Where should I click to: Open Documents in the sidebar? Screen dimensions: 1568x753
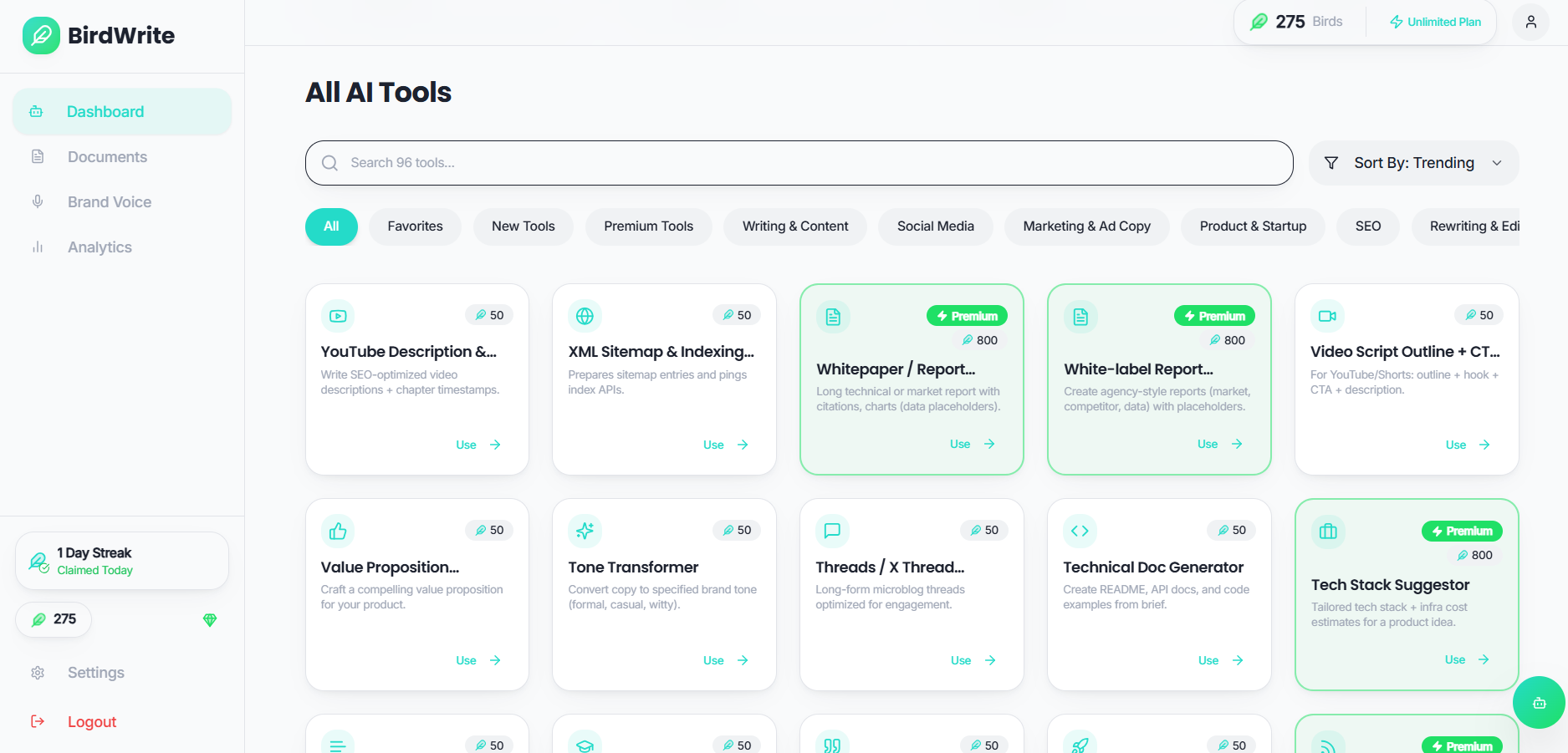[x=122, y=157]
